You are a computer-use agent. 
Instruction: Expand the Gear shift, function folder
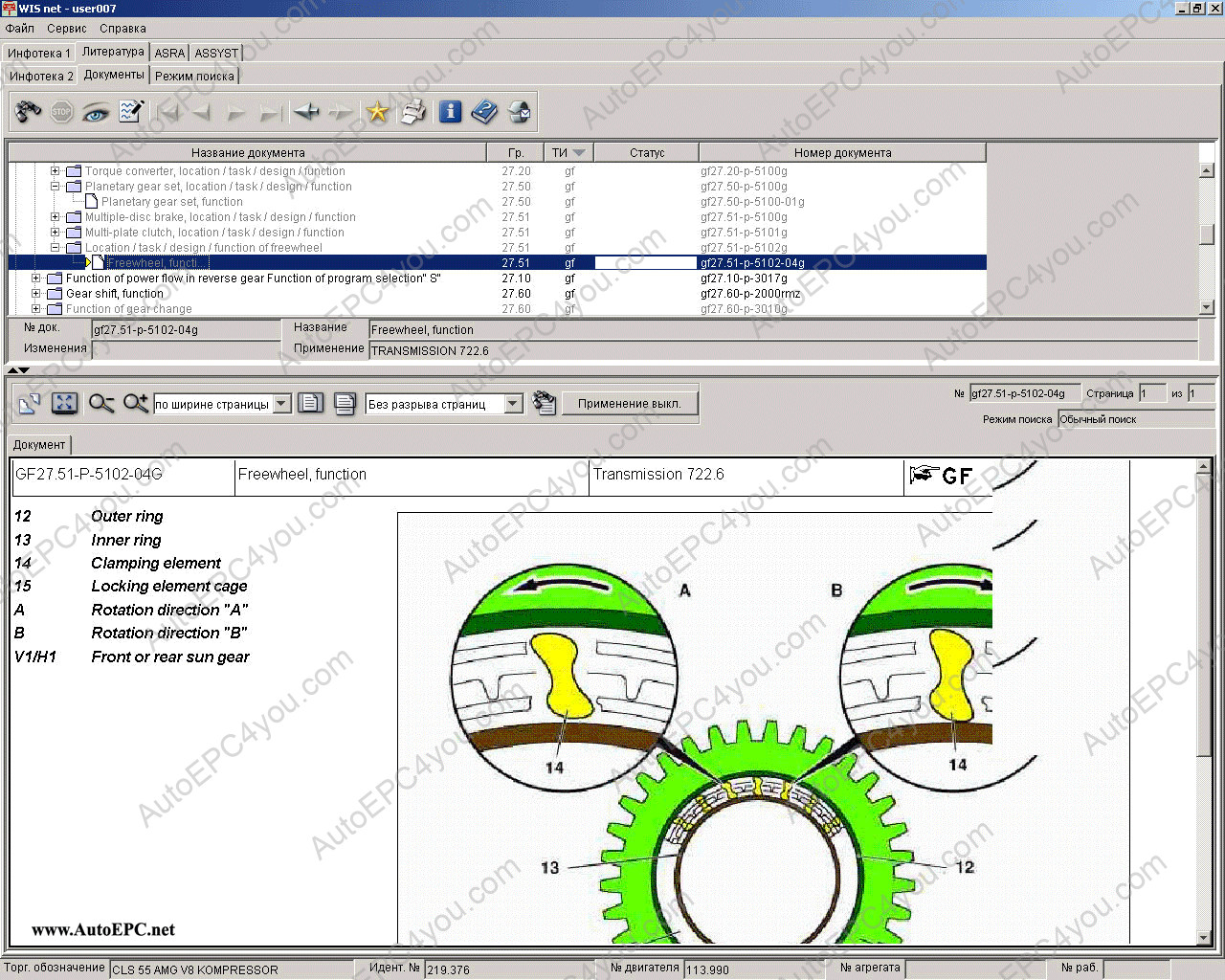[x=36, y=294]
